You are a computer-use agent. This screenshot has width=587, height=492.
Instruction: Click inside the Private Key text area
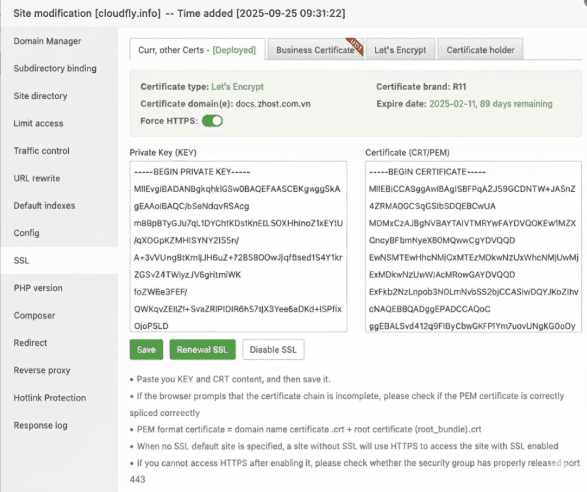click(238, 247)
